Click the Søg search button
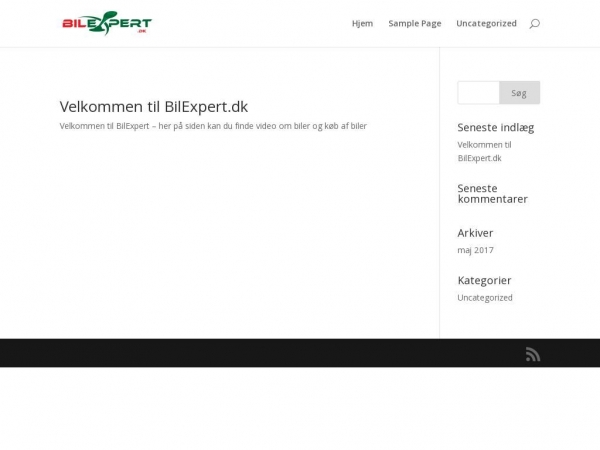Image resolution: width=600 pixels, height=450 pixels. coord(519,93)
